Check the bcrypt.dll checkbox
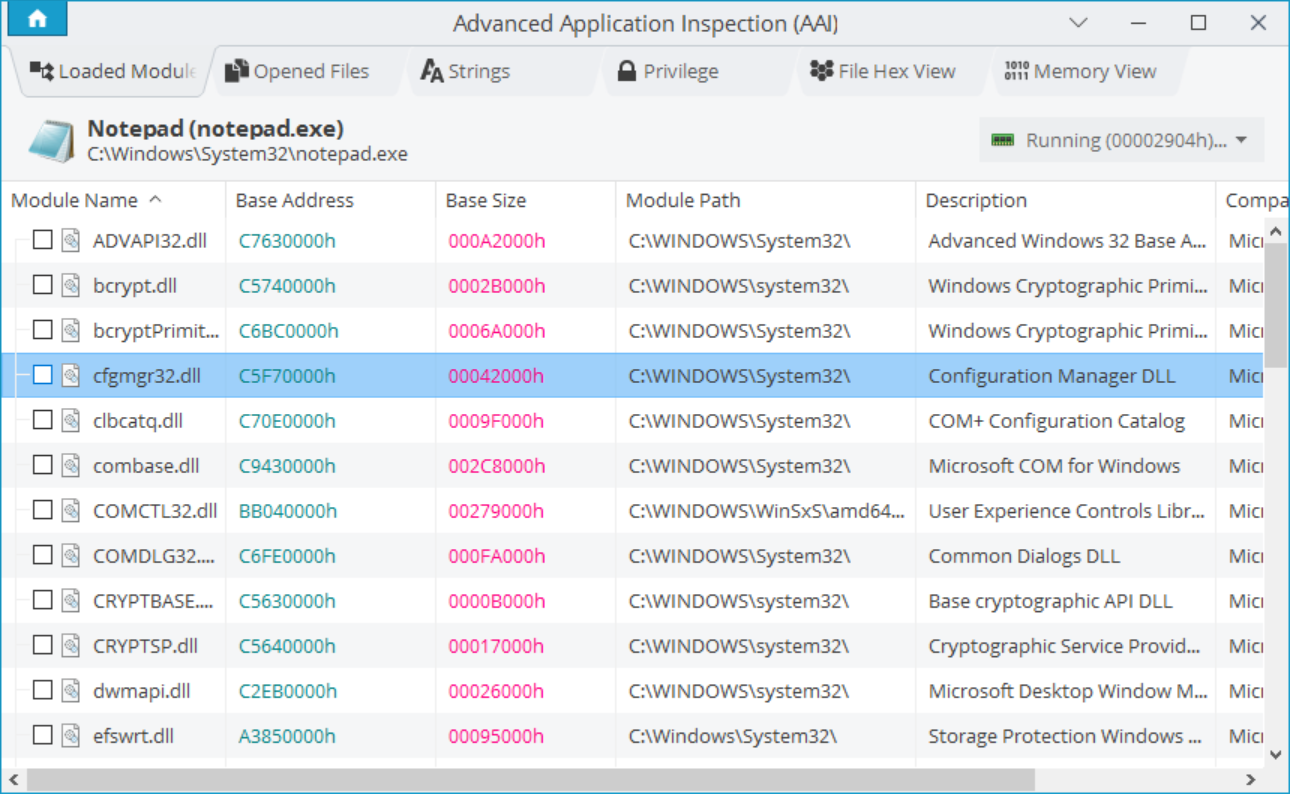The height and width of the screenshot is (794, 1290). (x=42, y=285)
